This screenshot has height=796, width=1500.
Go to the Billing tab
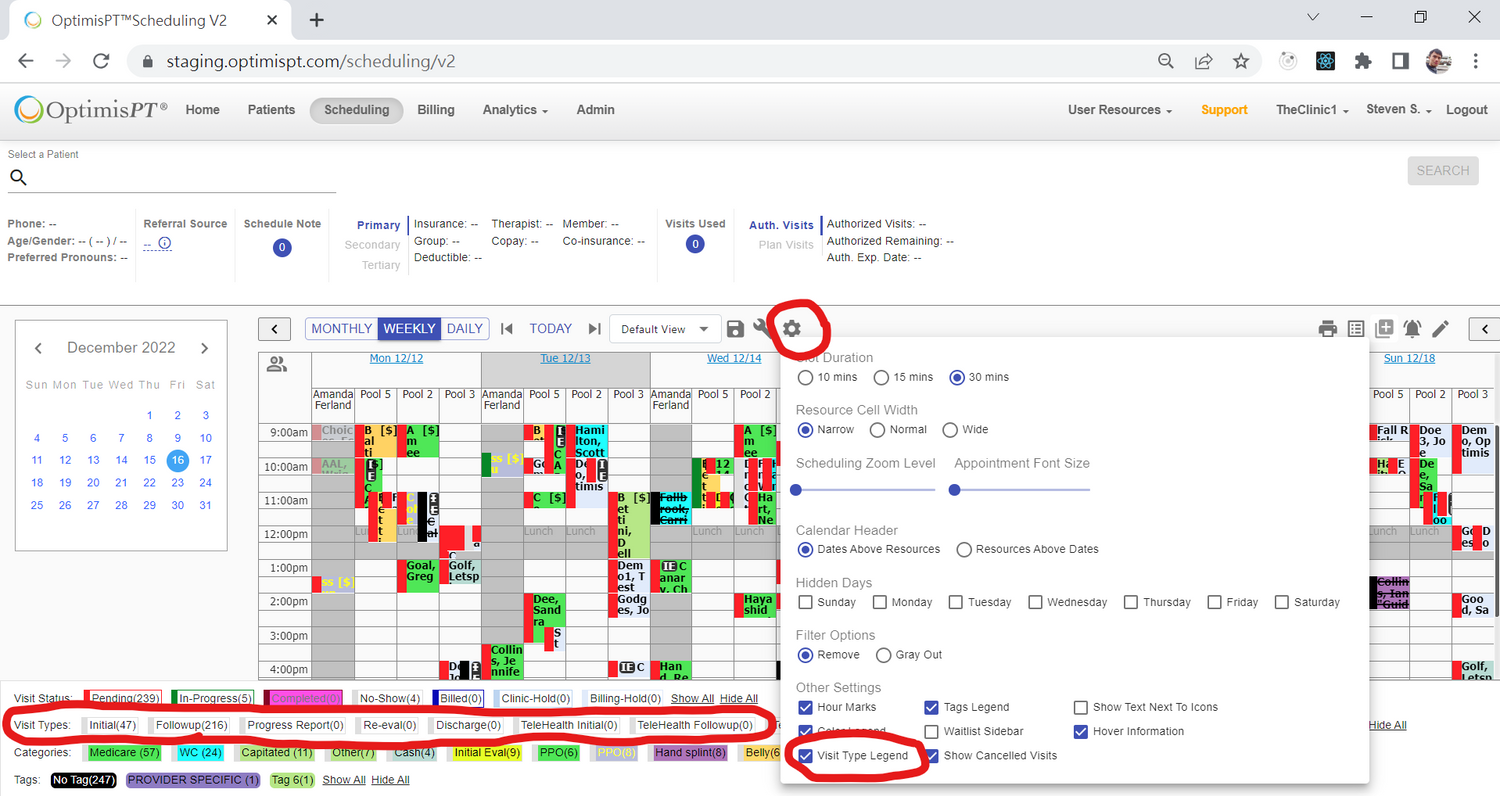(x=435, y=110)
